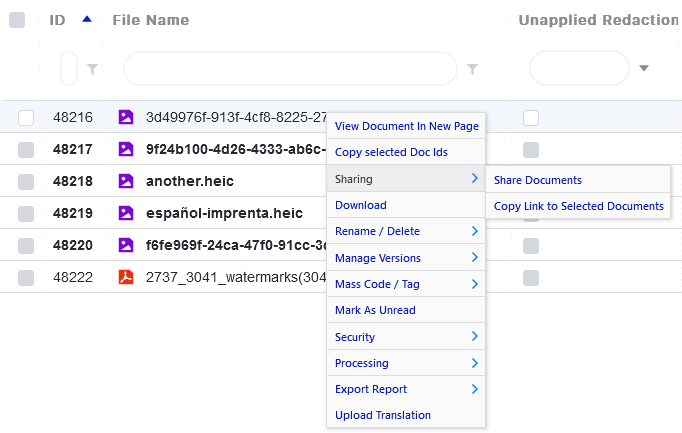The height and width of the screenshot is (433, 682).
Task: Expand the Security submenu chevron
Action: (475, 336)
